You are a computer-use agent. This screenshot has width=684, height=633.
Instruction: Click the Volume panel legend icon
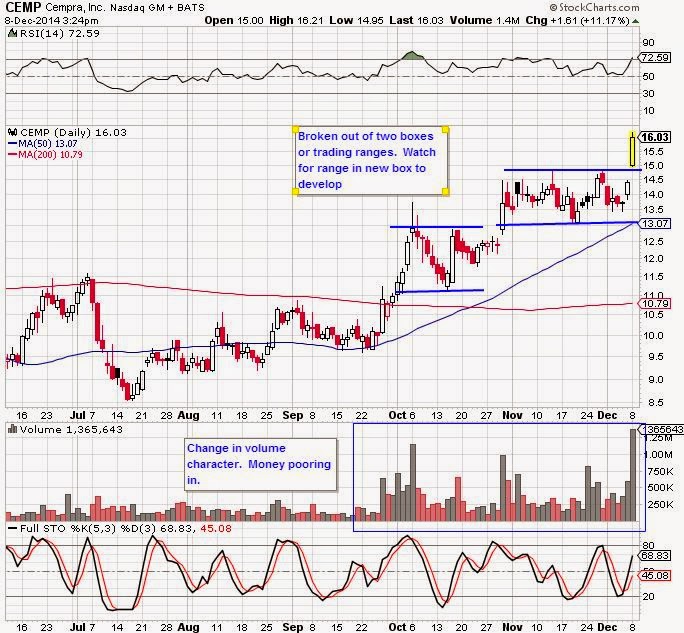pyautogui.click(x=10, y=428)
